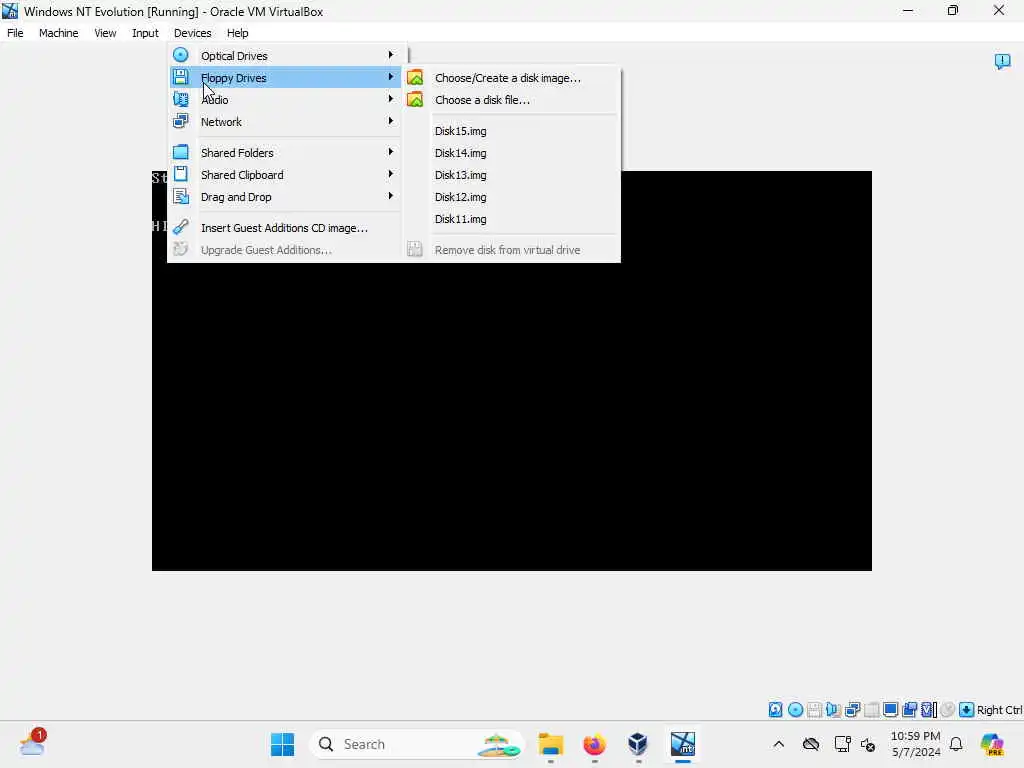1024x768 pixels.
Task: Click the Copilot preview icon in taskbar
Action: click(x=992, y=744)
